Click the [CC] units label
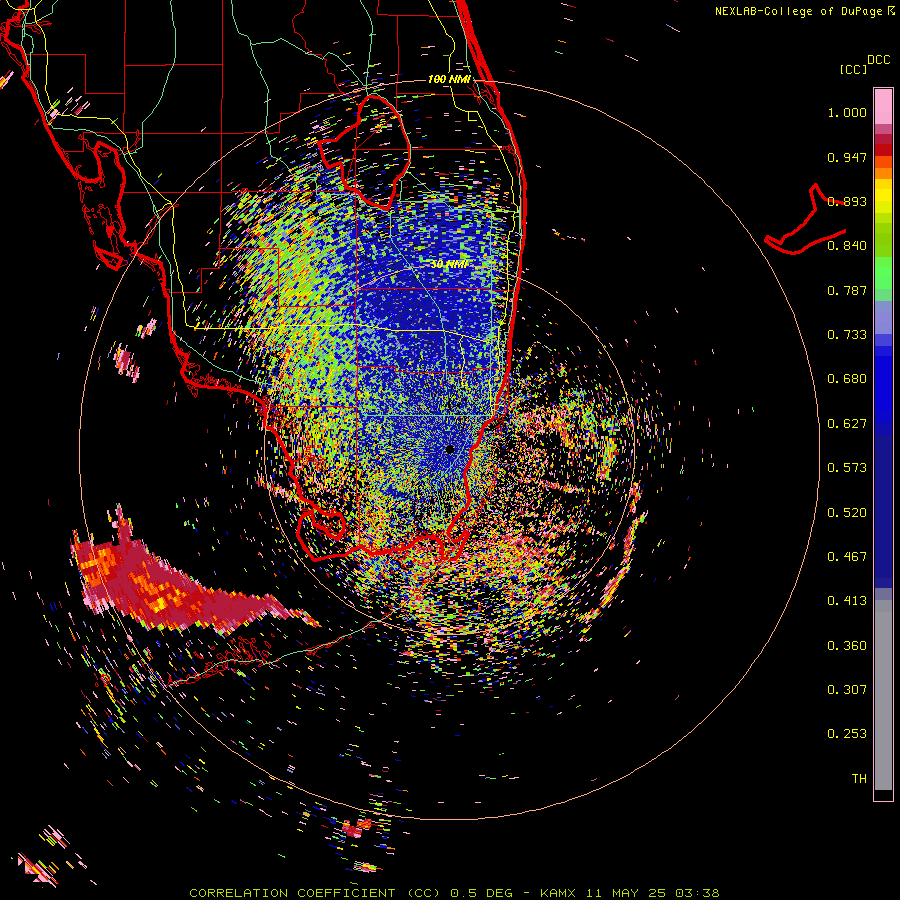 pos(853,69)
